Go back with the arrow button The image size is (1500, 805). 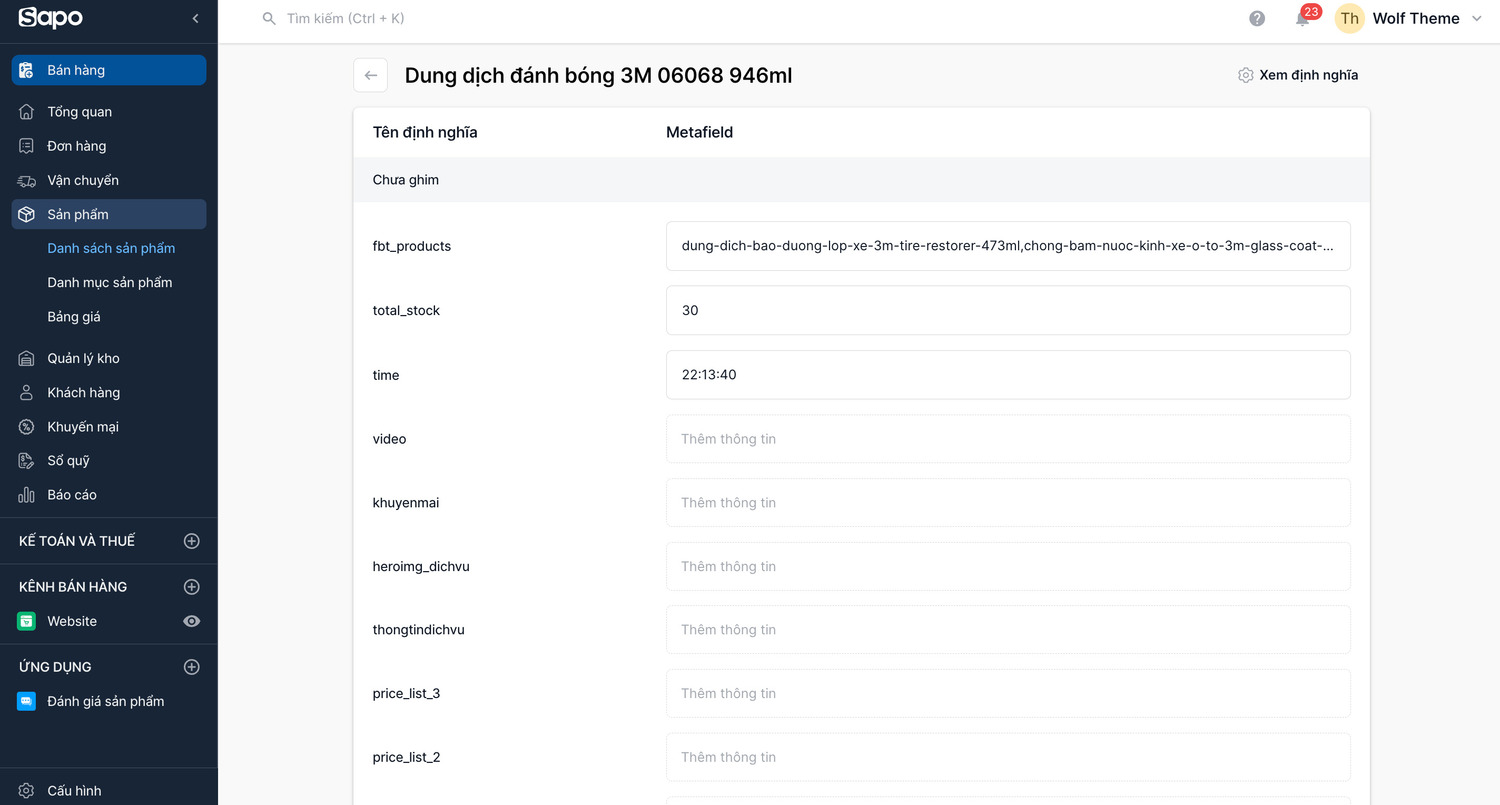[x=371, y=75]
